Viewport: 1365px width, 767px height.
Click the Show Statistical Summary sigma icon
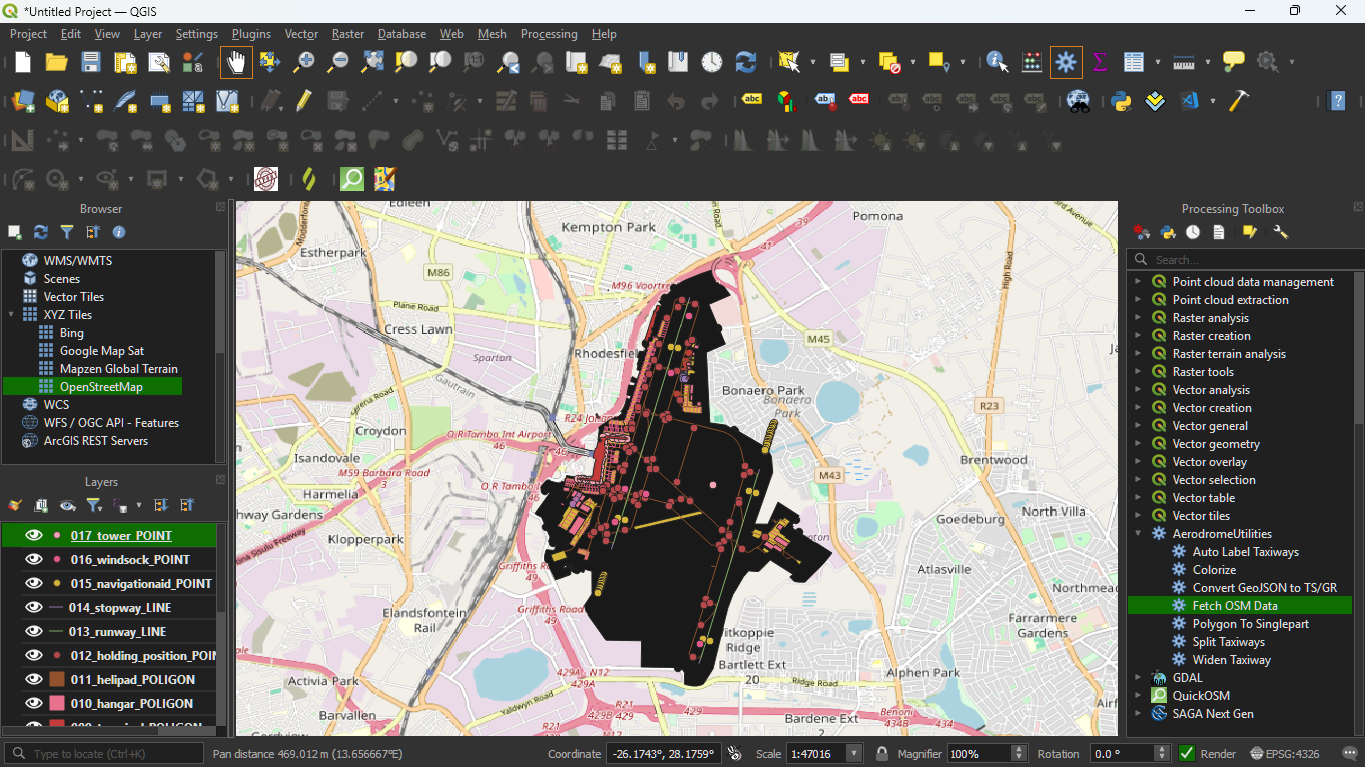[1100, 62]
